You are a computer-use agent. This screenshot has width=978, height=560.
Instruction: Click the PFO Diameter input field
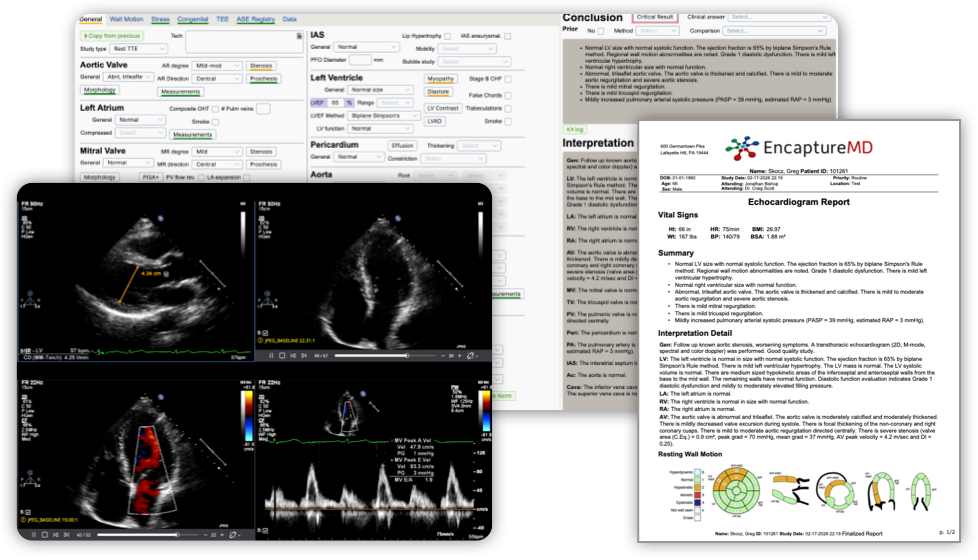click(359, 60)
